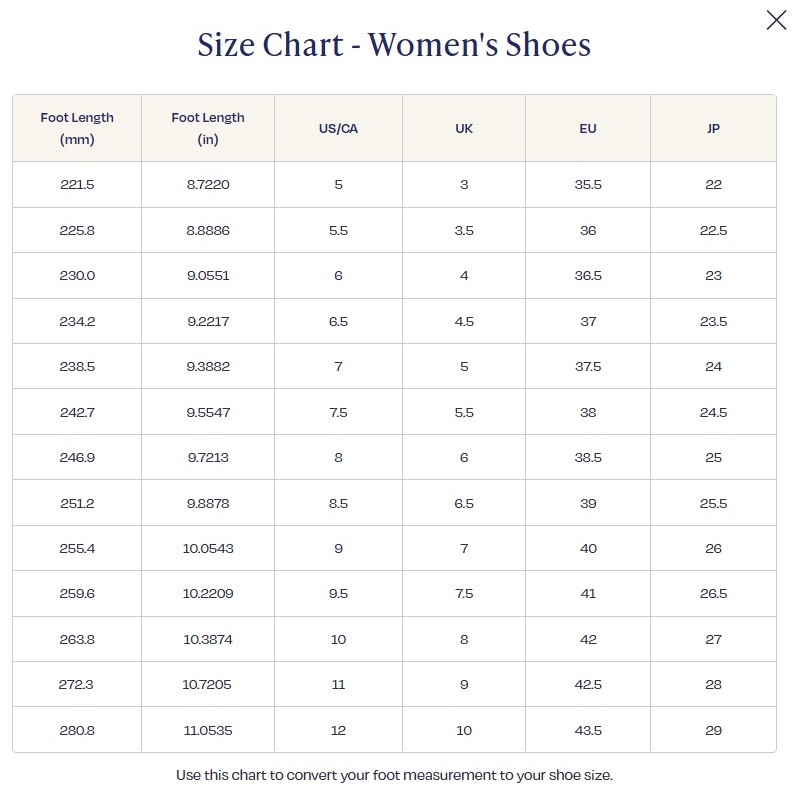The height and width of the screenshot is (796, 796).
Task: Click the EU column header
Action: [x=588, y=129]
